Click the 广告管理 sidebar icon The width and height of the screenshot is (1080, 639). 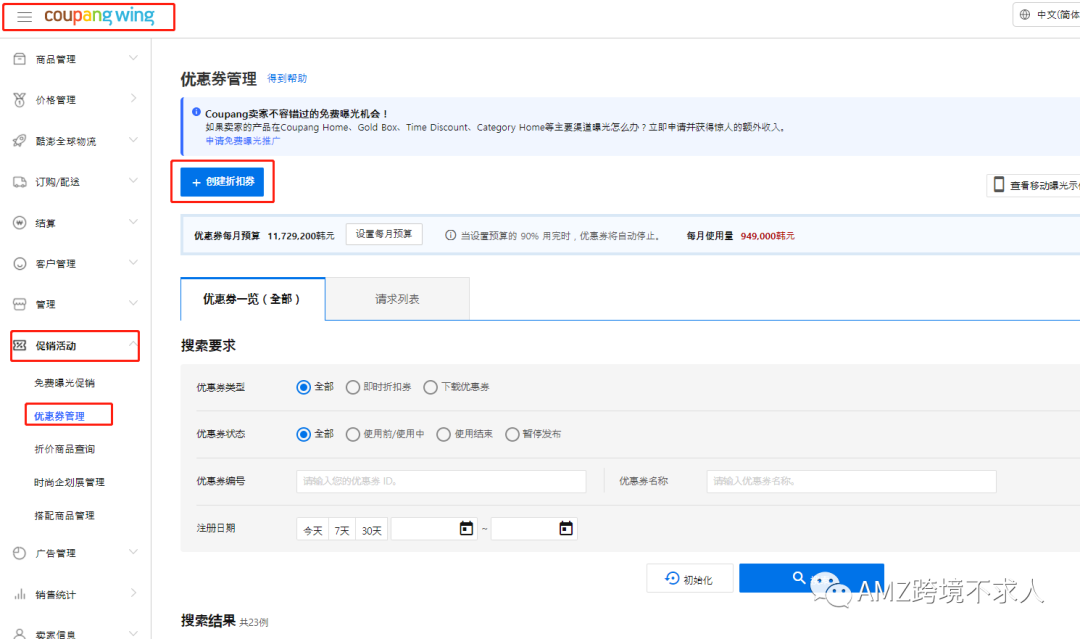(x=20, y=553)
